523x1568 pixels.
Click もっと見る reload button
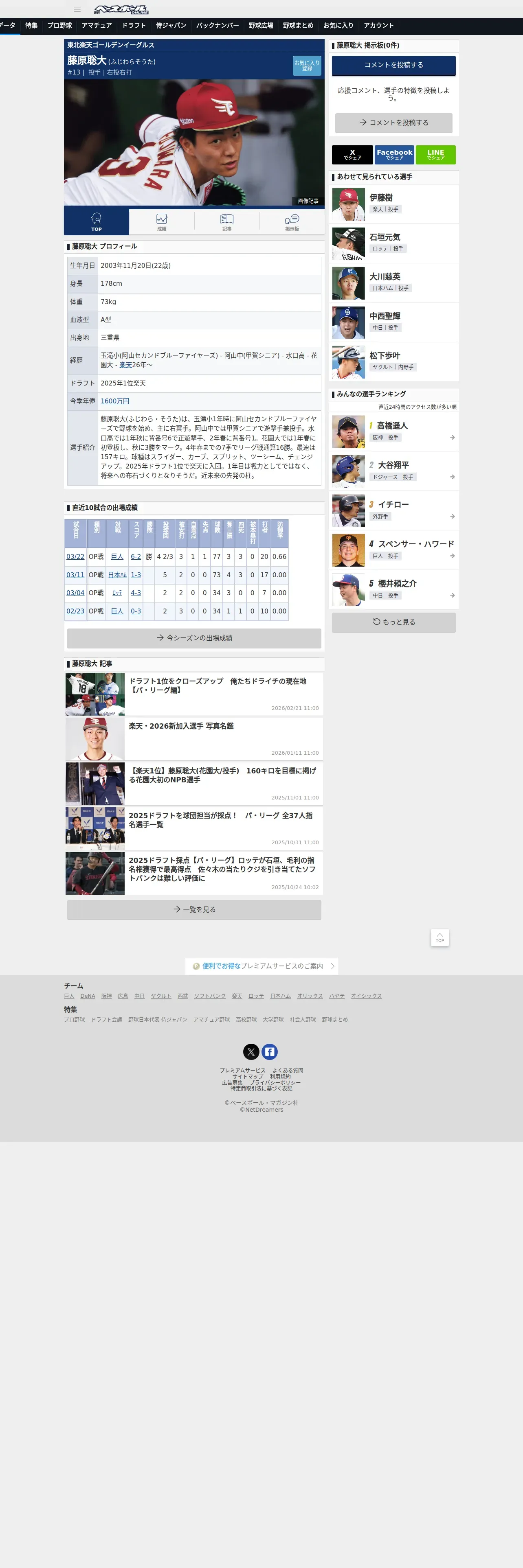coord(394,622)
